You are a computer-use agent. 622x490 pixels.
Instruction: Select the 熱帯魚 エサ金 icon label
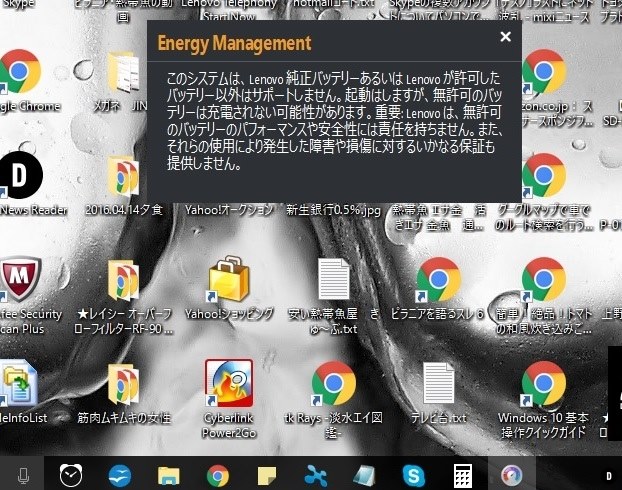pos(438,217)
